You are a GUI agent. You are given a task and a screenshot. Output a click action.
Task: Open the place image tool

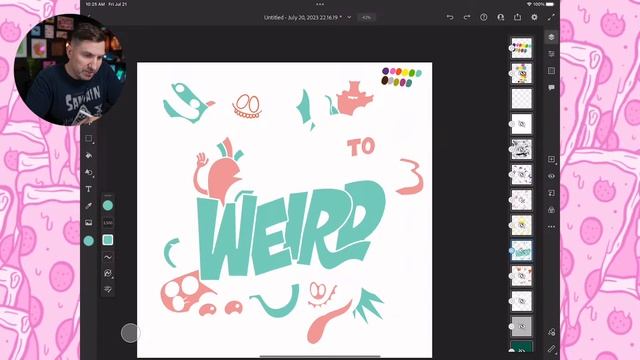[89, 222]
